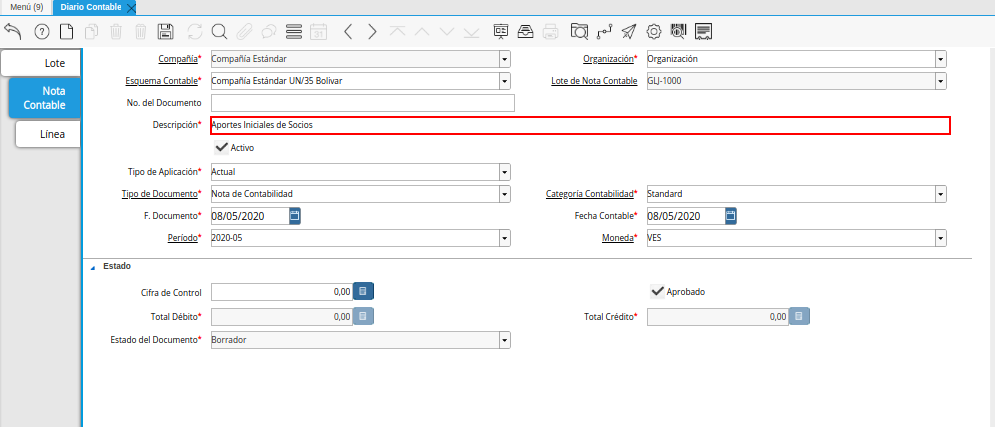The width and height of the screenshot is (995, 427).
Task: Open the Línea side tab
Action: point(48,134)
